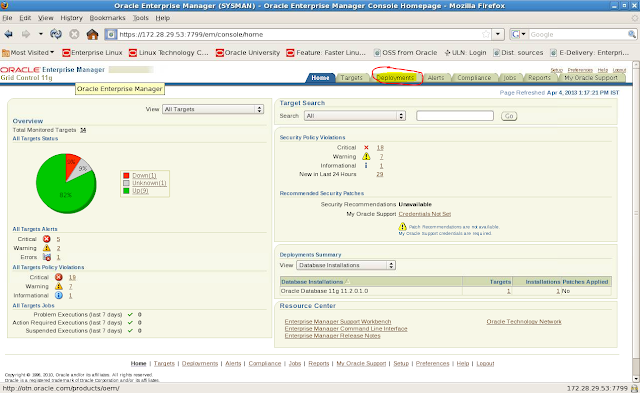Open the Most Visited bookmarks folder

[28, 53]
